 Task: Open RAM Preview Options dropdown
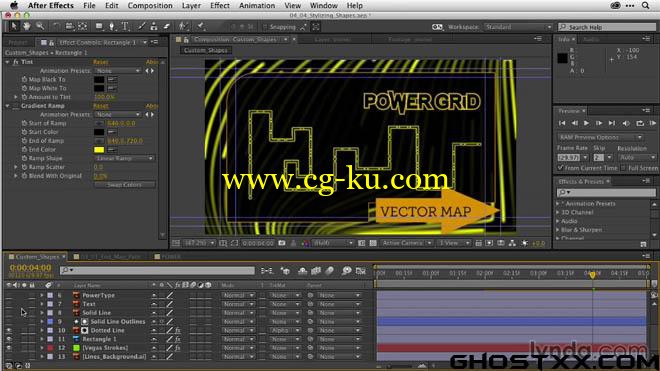(600, 137)
